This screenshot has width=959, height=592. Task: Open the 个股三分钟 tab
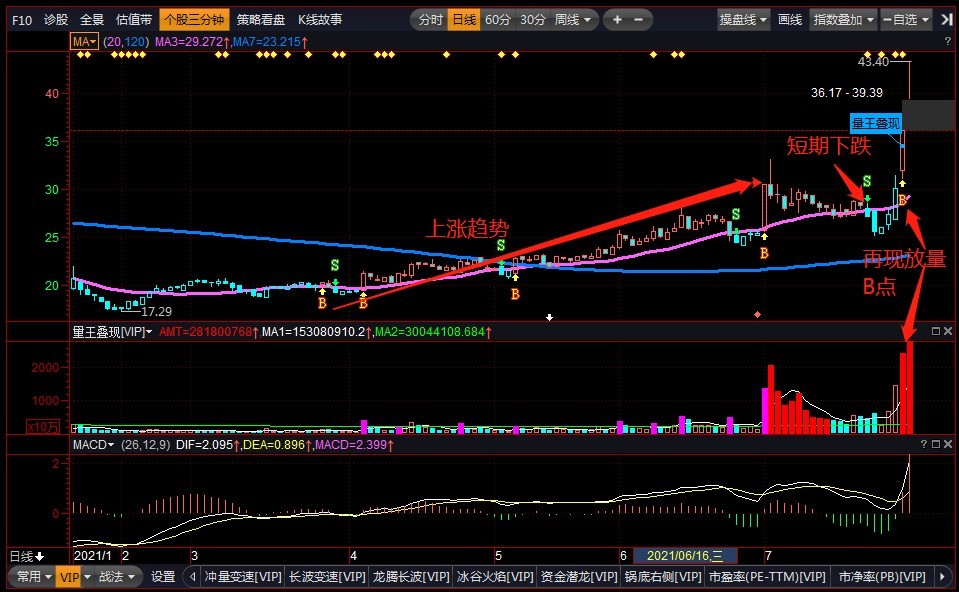pos(194,19)
